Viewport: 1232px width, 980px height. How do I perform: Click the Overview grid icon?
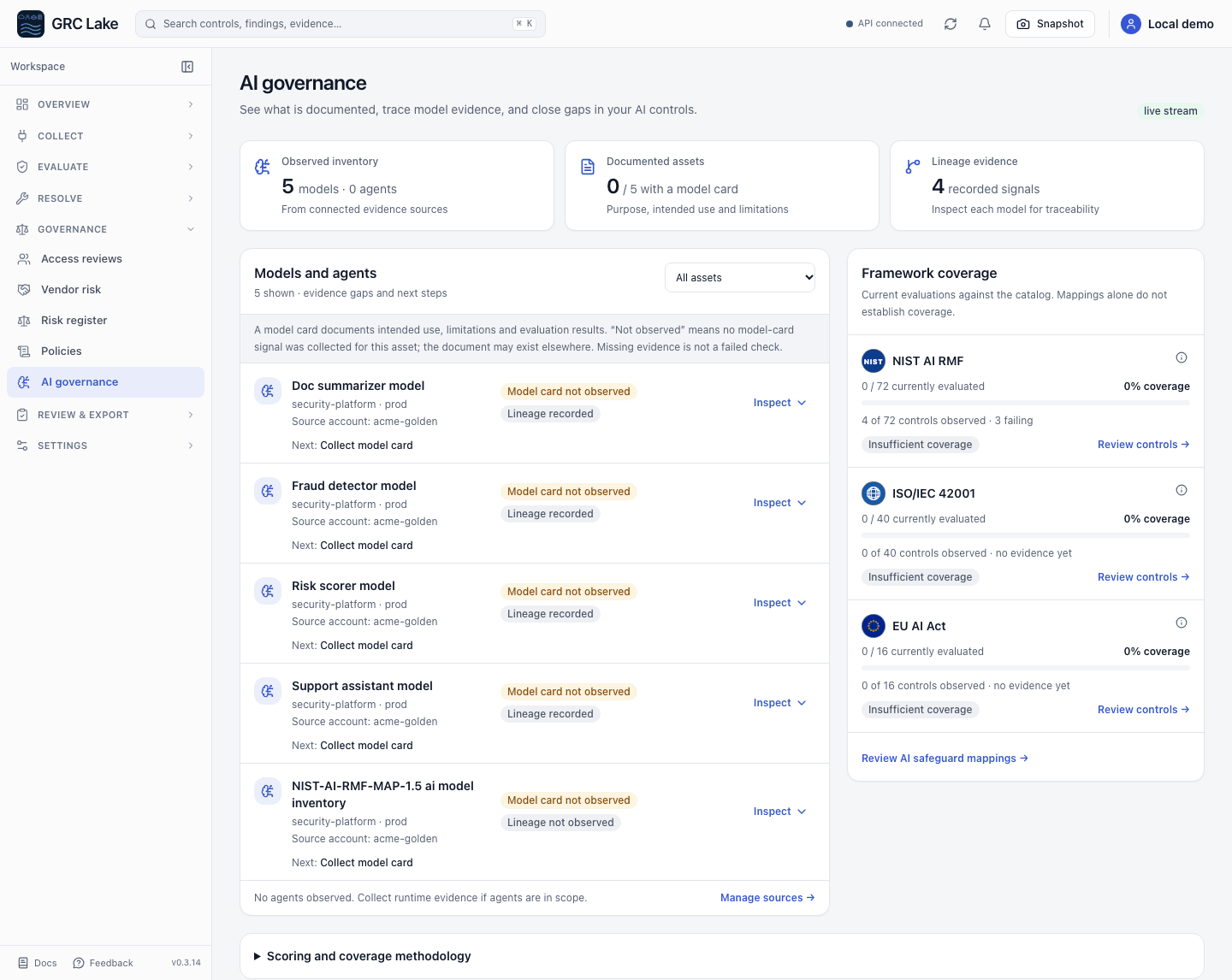(22, 104)
